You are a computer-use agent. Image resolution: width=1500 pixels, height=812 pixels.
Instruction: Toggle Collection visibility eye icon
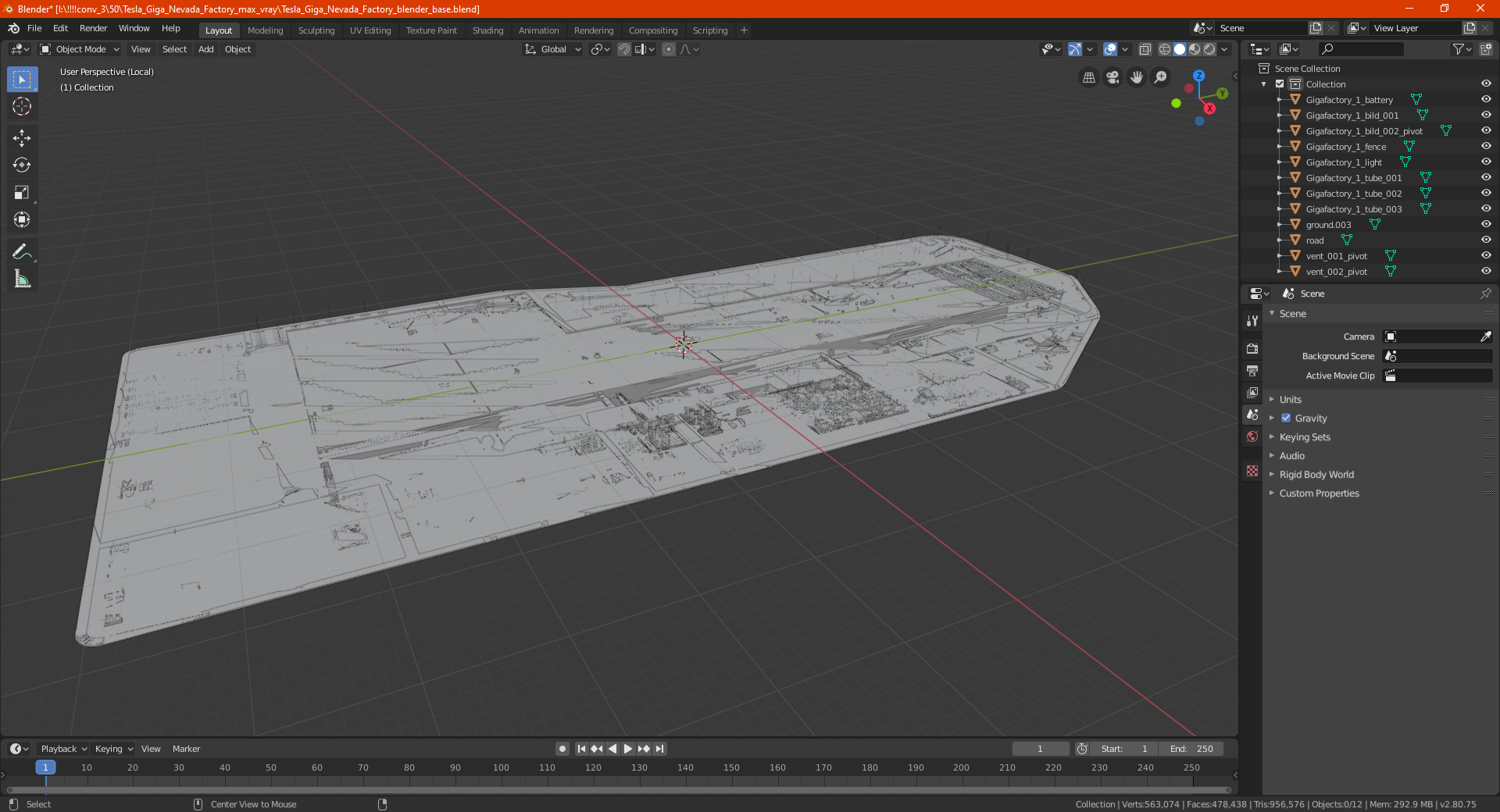[1486, 84]
